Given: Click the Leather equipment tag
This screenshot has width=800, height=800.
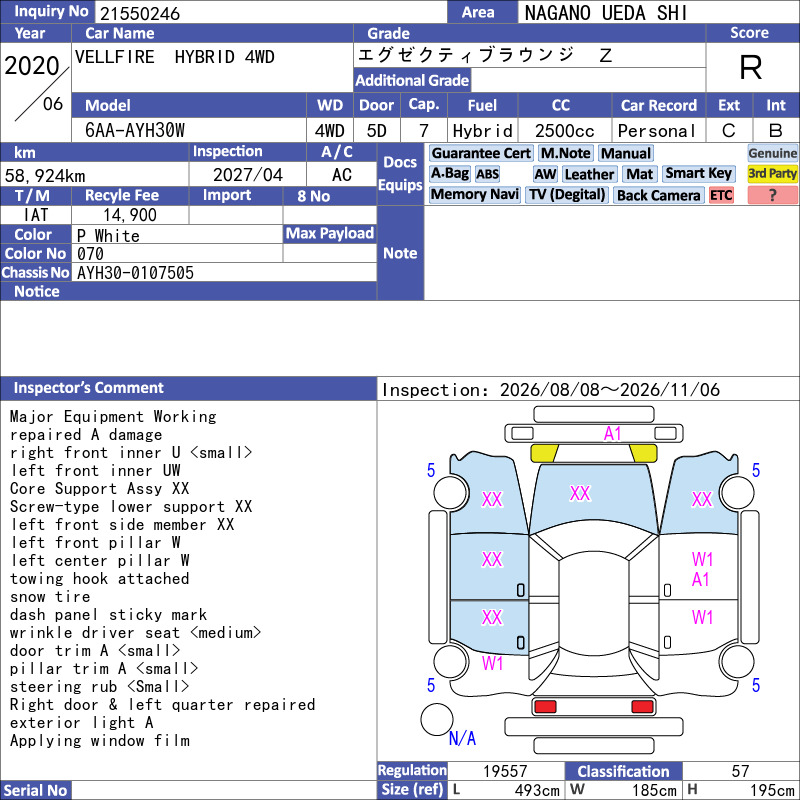Looking at the screenshot, I should 589,174.
